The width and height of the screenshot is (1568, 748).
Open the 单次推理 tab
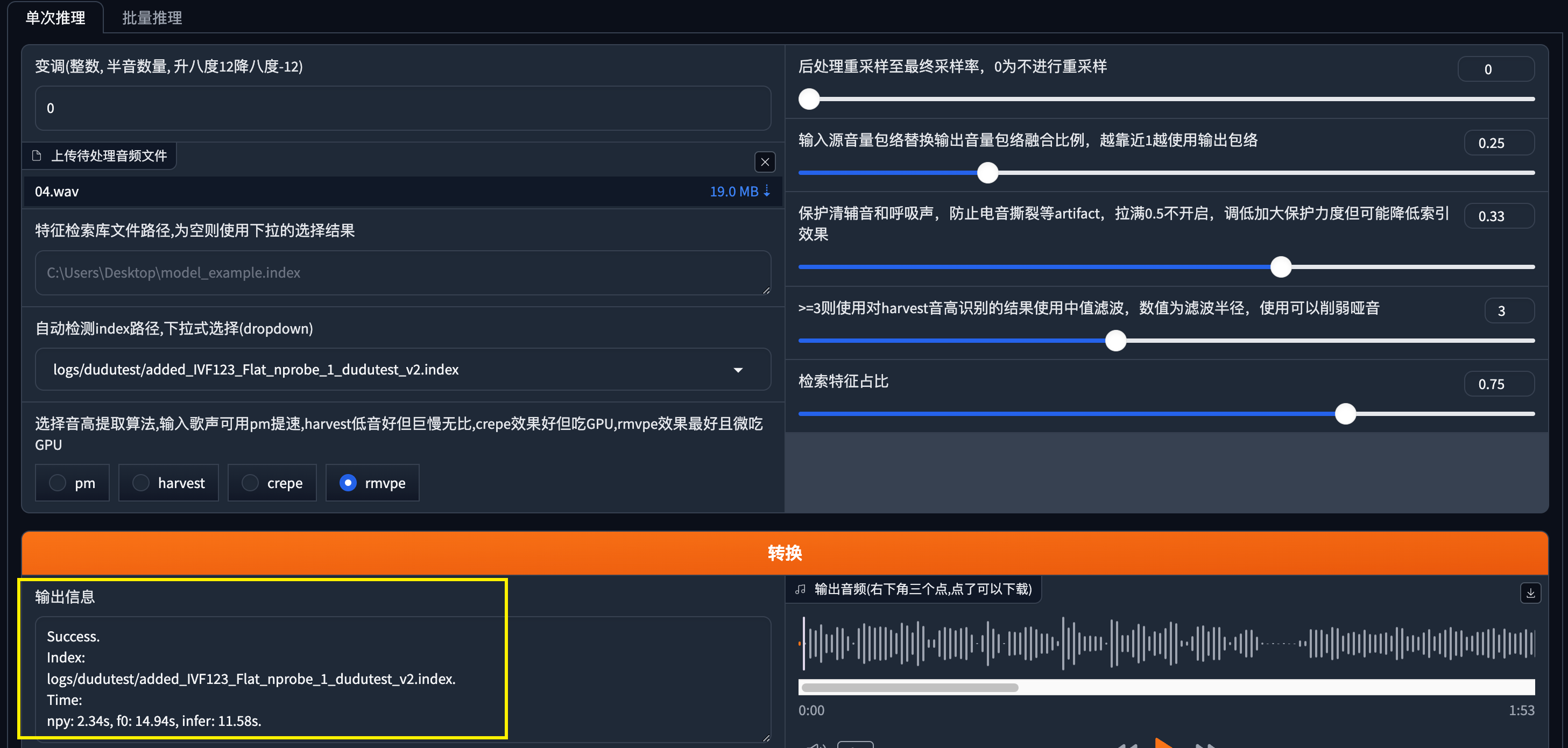click(55, 18)
